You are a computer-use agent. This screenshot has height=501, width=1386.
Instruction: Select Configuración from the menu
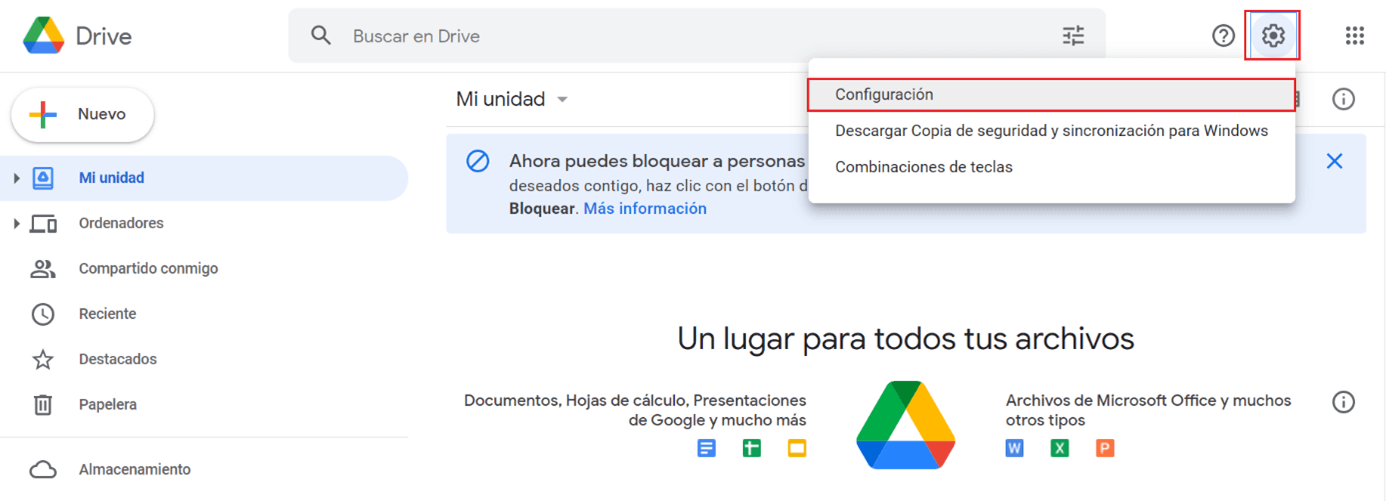click(1051, 95)
